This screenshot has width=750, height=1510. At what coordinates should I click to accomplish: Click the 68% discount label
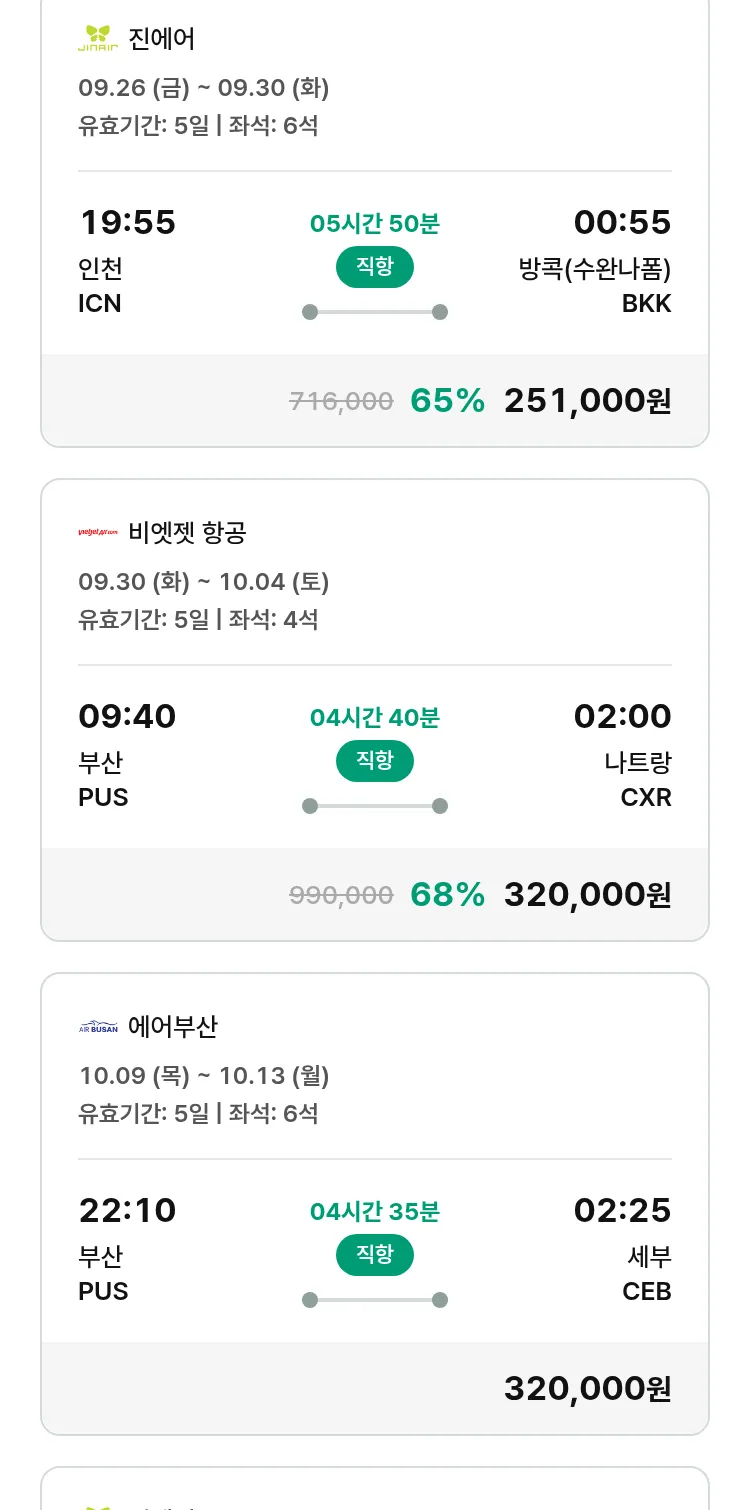click(x=447, y=895)
